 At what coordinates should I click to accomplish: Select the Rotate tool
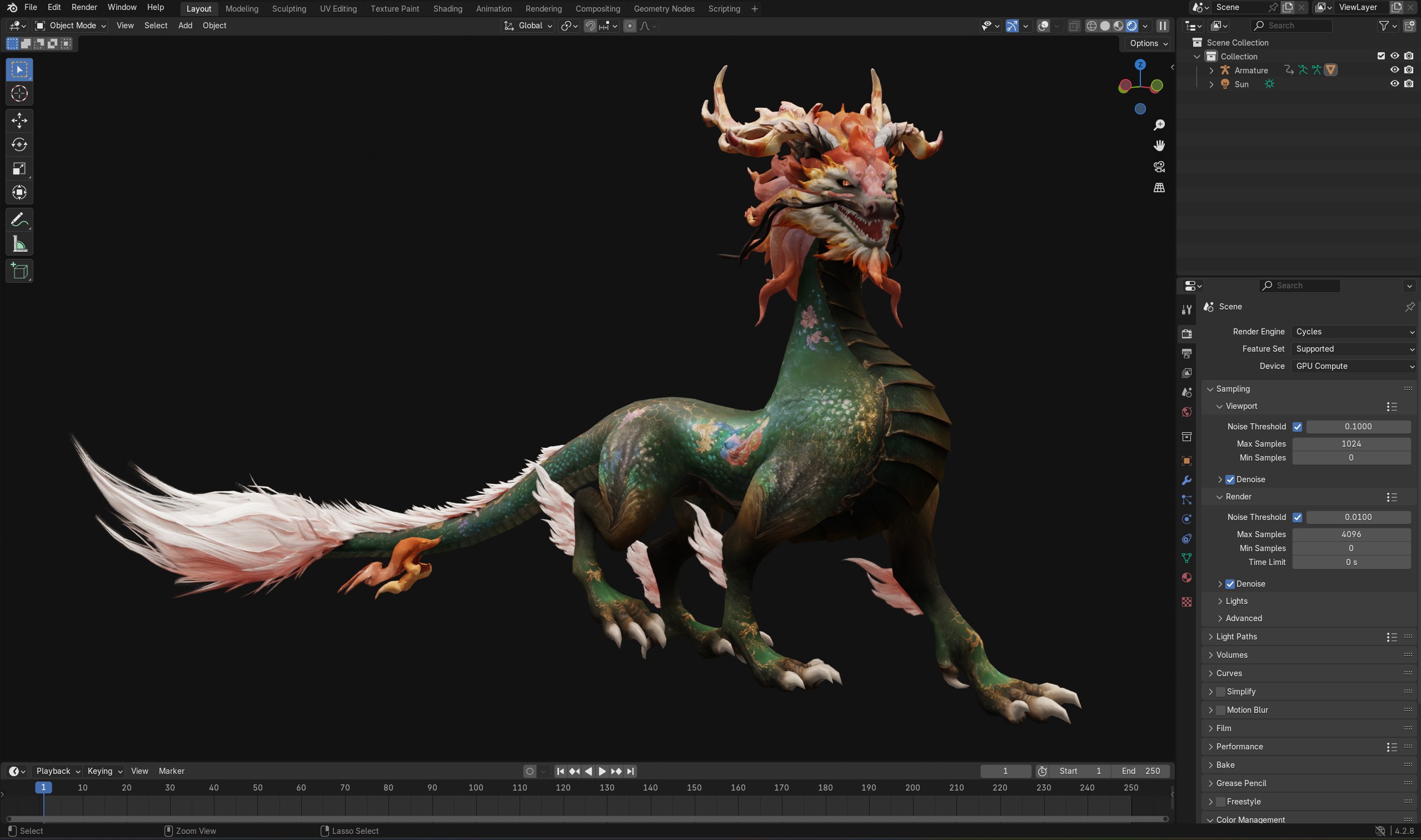coord(19,144)
